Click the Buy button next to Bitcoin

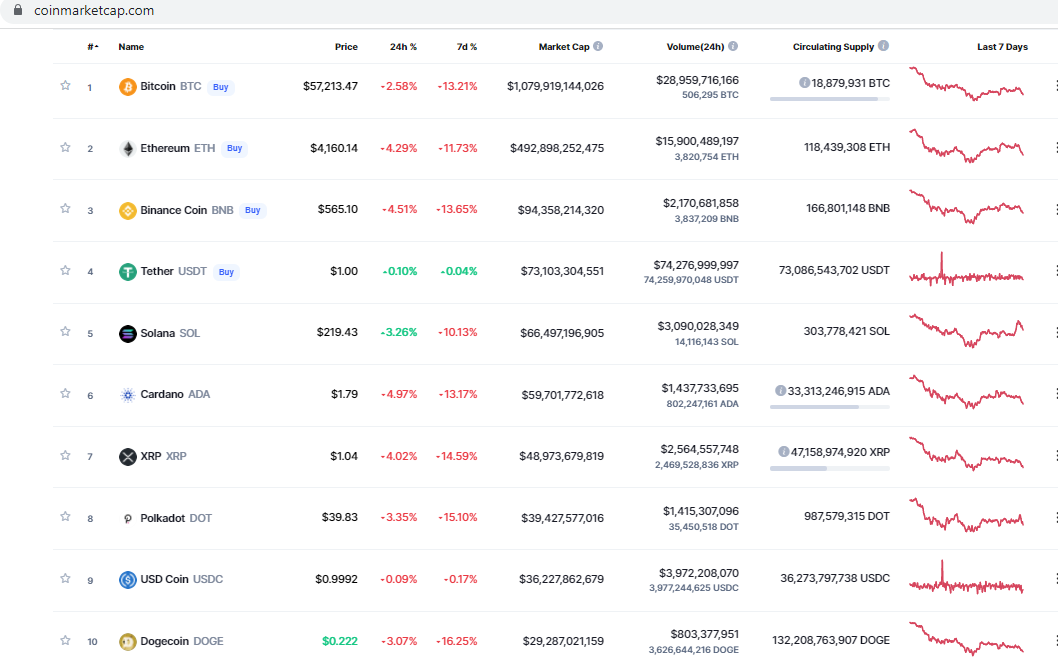(x=221, y=87)
